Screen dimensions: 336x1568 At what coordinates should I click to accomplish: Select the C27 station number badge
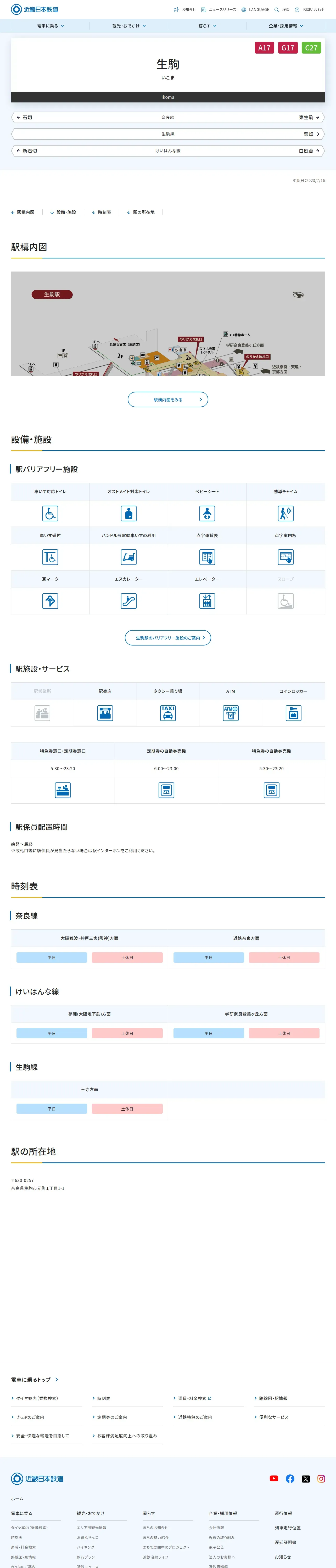[311, 48]
